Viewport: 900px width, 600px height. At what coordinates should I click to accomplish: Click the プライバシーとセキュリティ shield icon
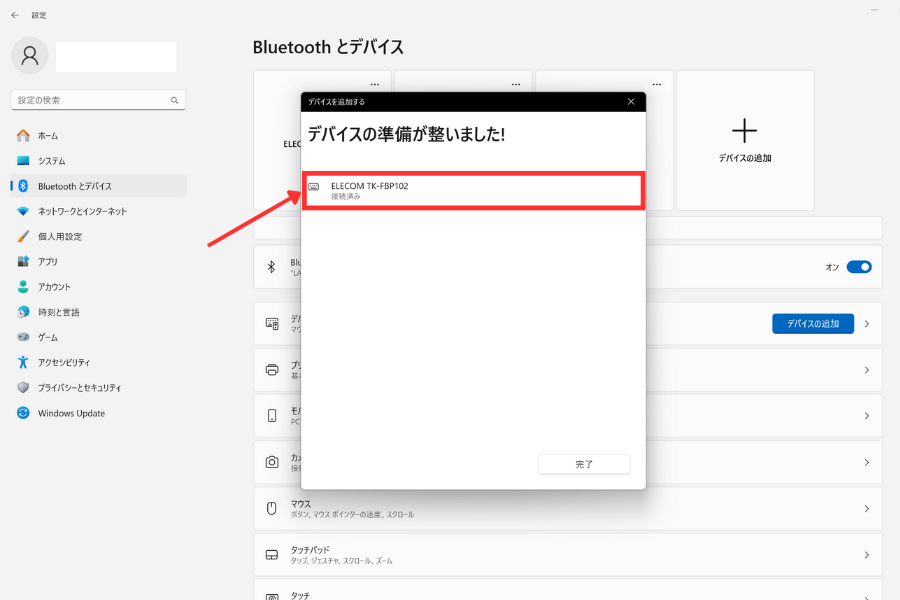23,388
